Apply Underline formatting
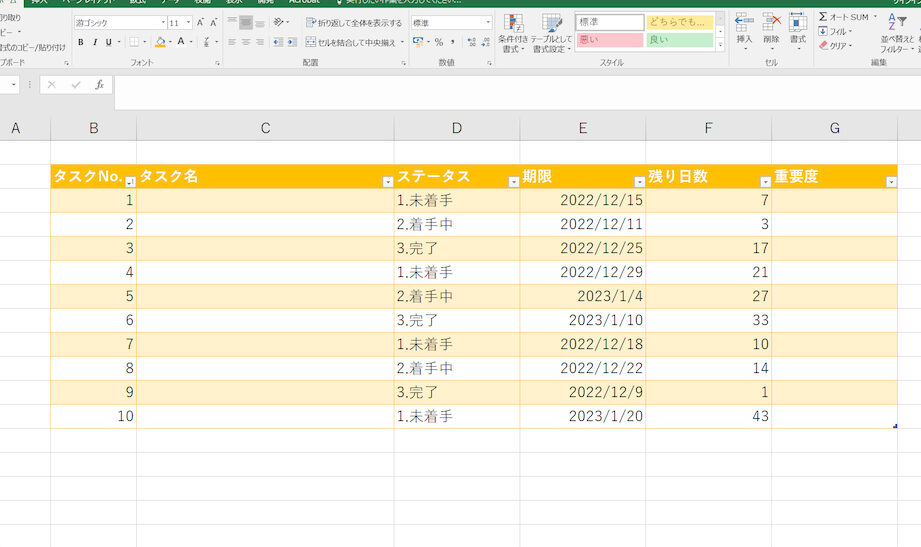This screenshot has height=547, width=921. (109, 42)
